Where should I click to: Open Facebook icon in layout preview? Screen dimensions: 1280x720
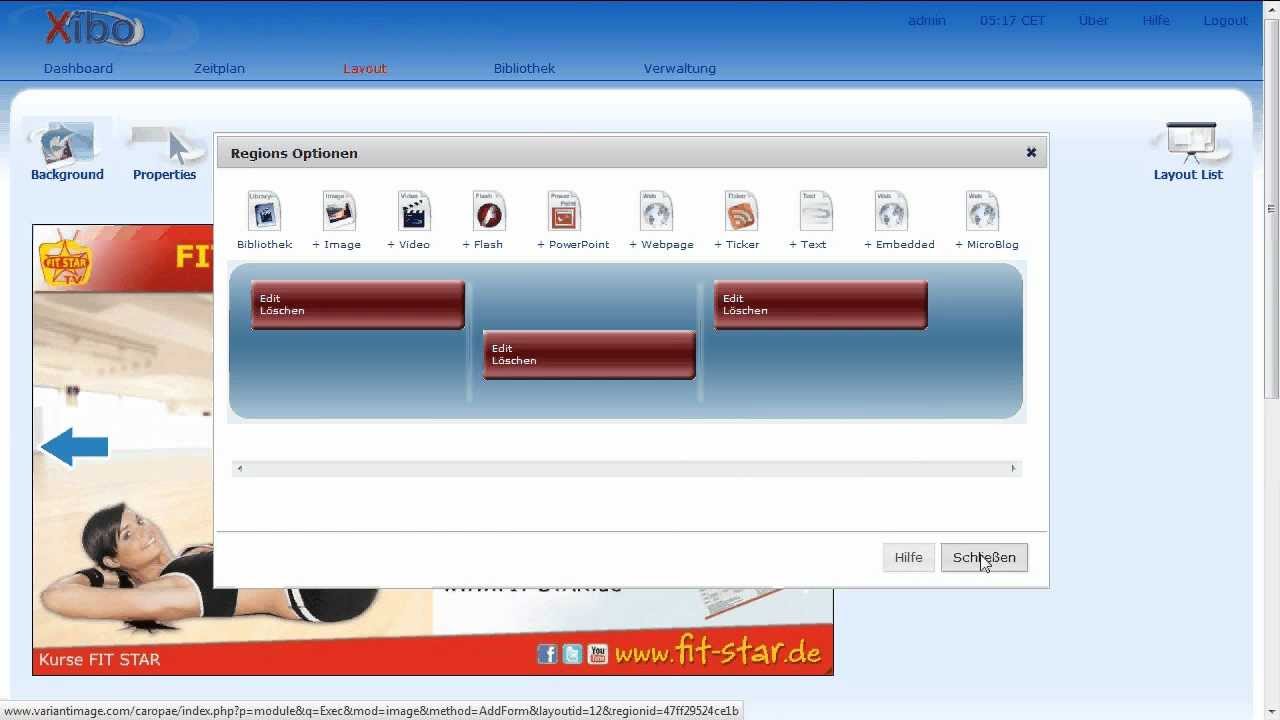(x=547, y=654)
